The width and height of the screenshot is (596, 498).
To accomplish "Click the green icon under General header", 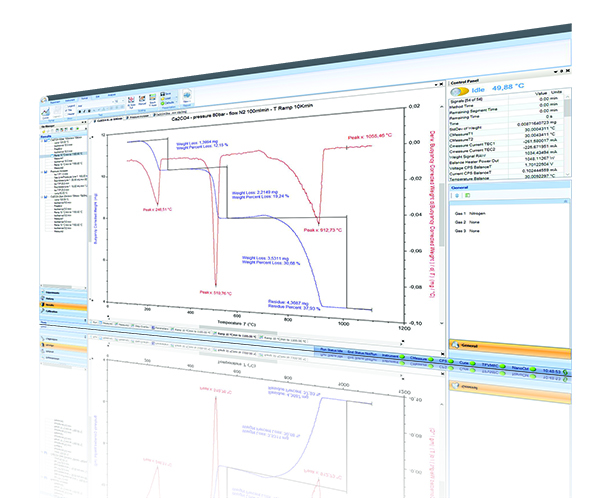I will click(468, 195).
